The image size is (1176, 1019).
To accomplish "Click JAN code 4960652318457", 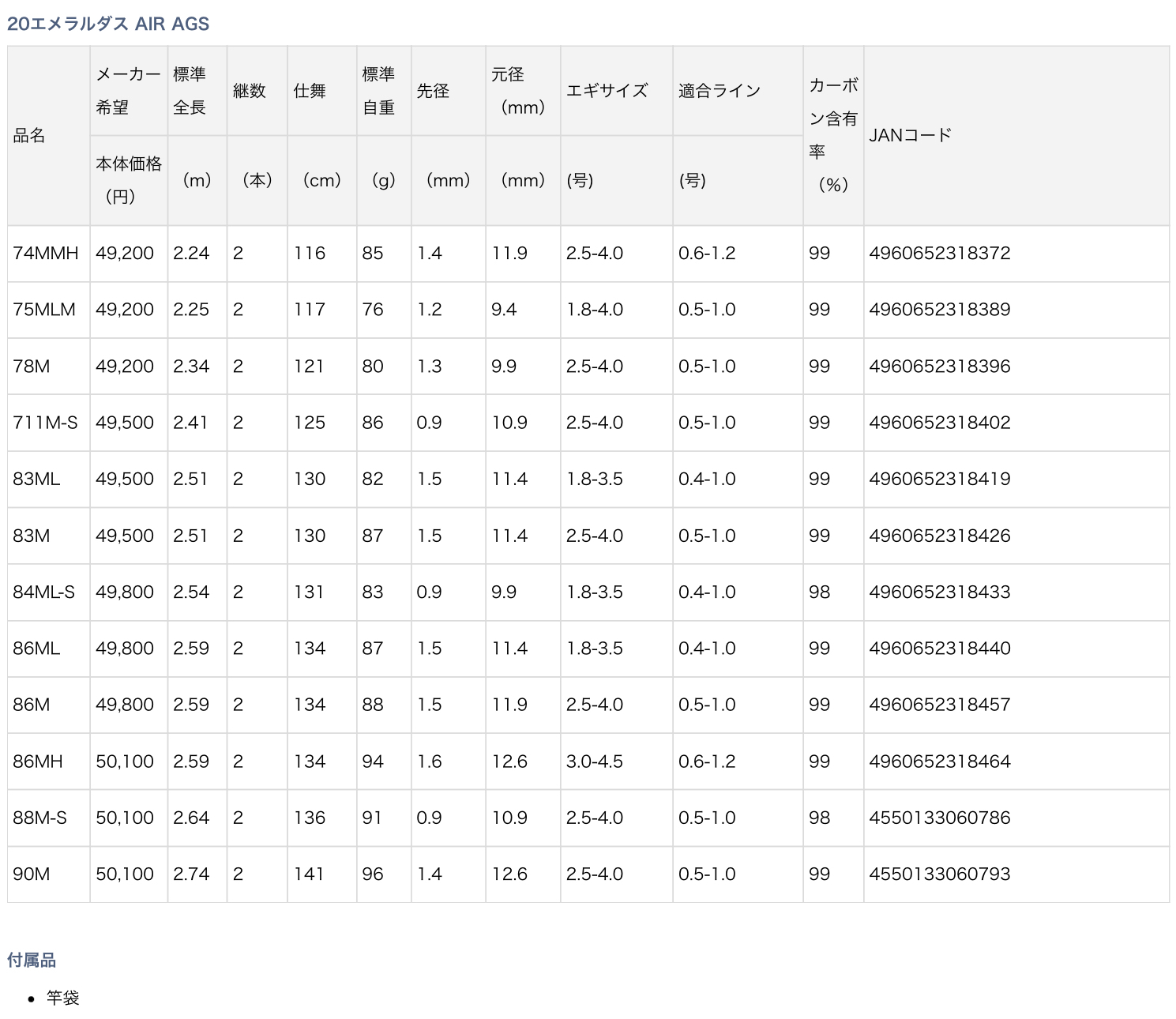I will click(940, 705).
